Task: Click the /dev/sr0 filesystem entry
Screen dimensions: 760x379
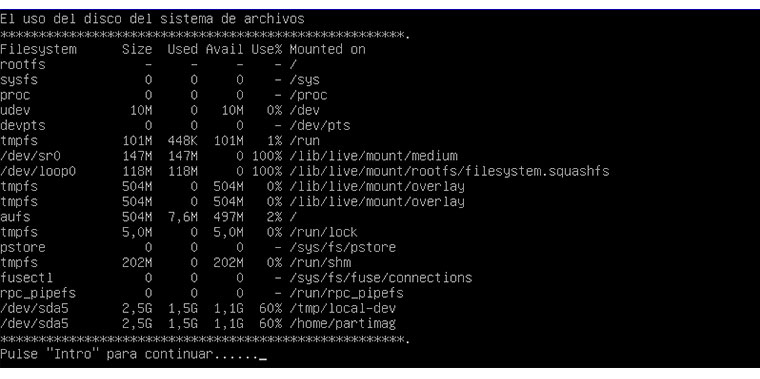Action: point(31,156)
